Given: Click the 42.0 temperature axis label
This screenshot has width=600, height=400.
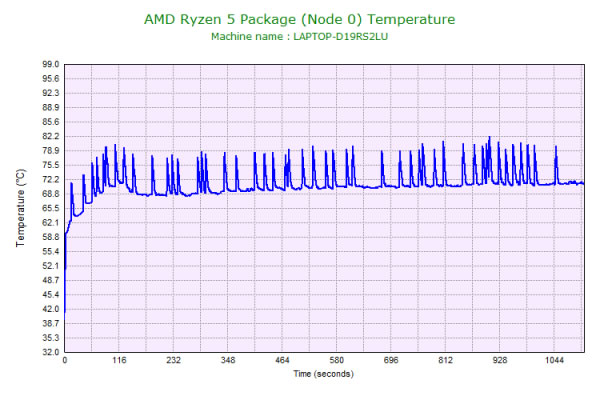Looking at the screenshot, I should pyautogui.click(x=51, y=309).
